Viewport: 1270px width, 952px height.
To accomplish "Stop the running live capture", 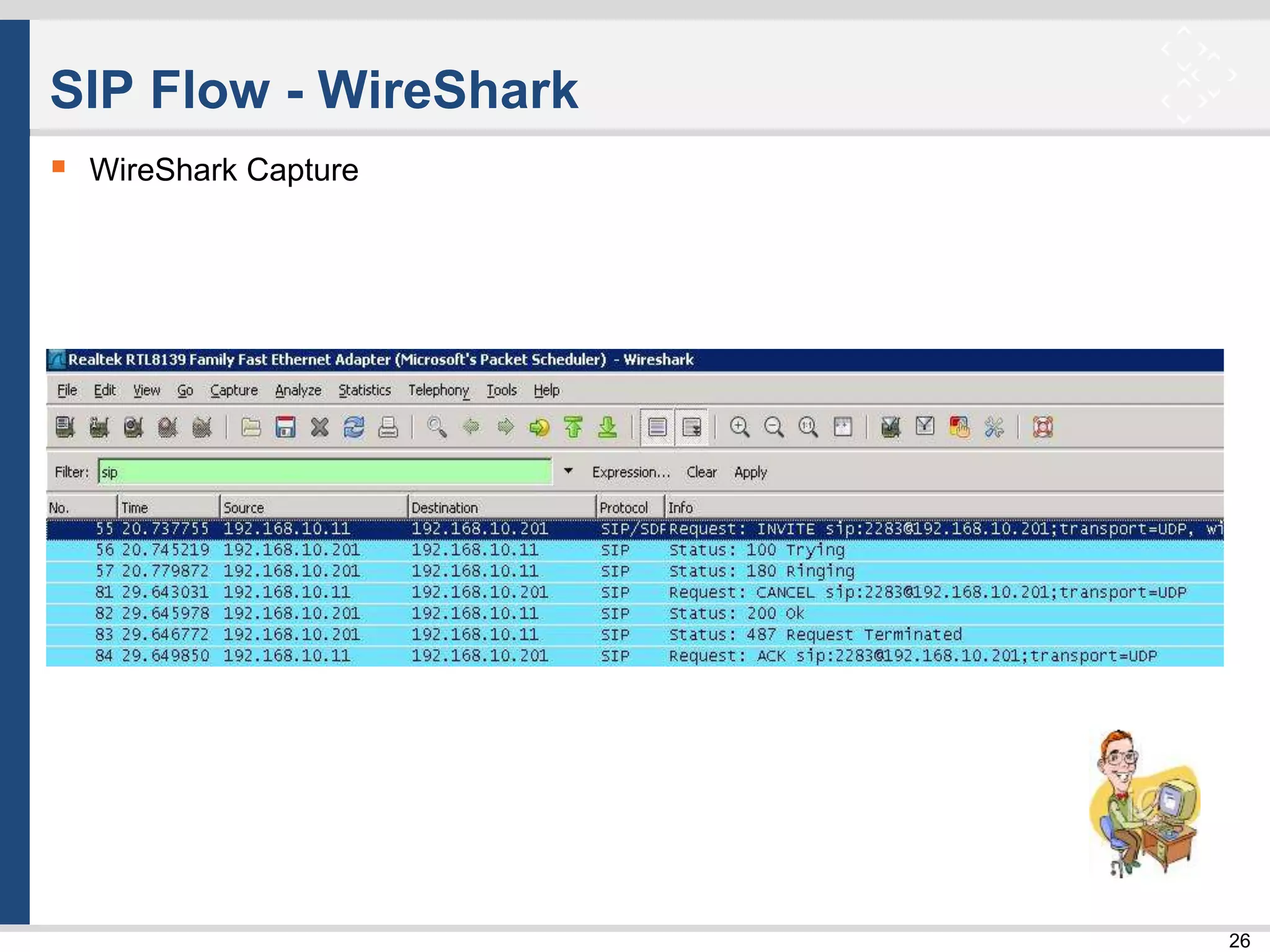I will pos(167,427).
